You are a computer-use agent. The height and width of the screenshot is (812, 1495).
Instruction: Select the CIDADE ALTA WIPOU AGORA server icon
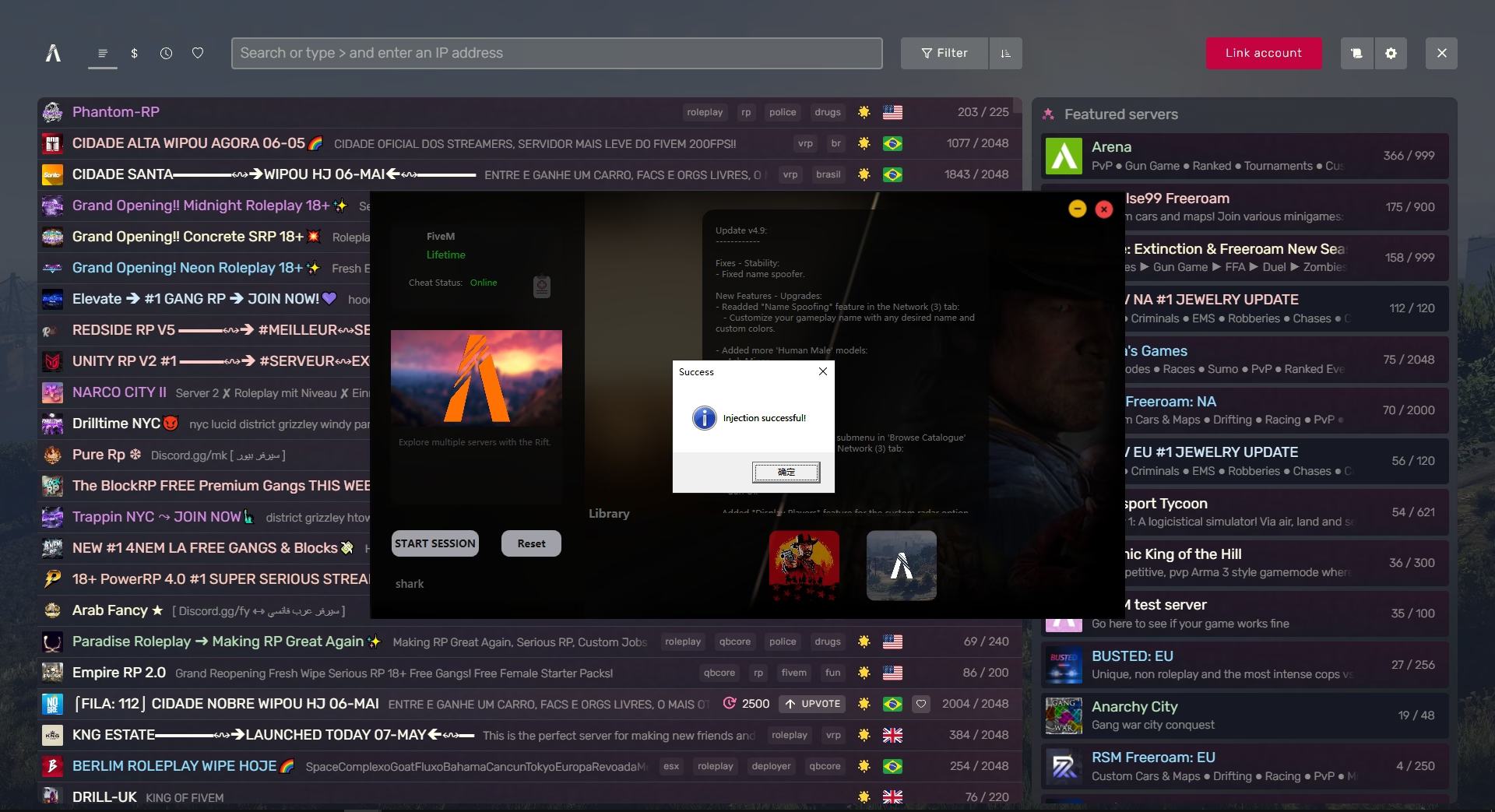52,143
